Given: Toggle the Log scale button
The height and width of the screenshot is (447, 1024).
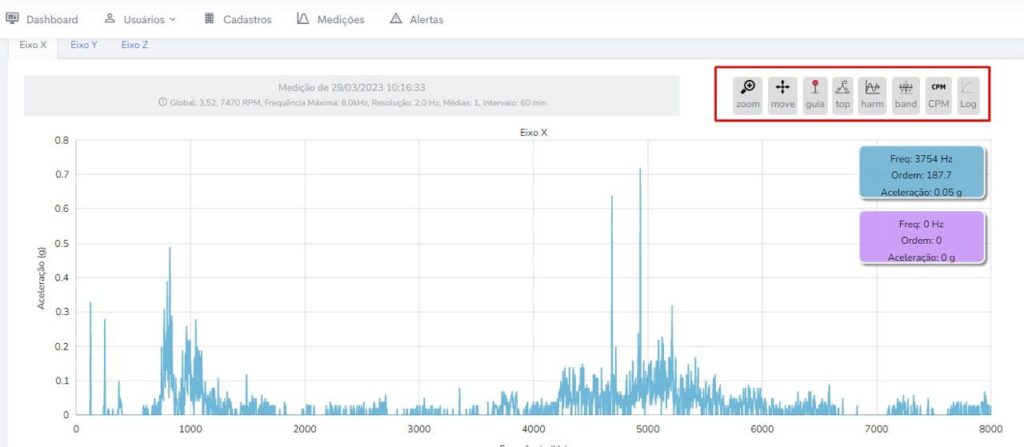Looking at the screenshot, I should point(967,94).
